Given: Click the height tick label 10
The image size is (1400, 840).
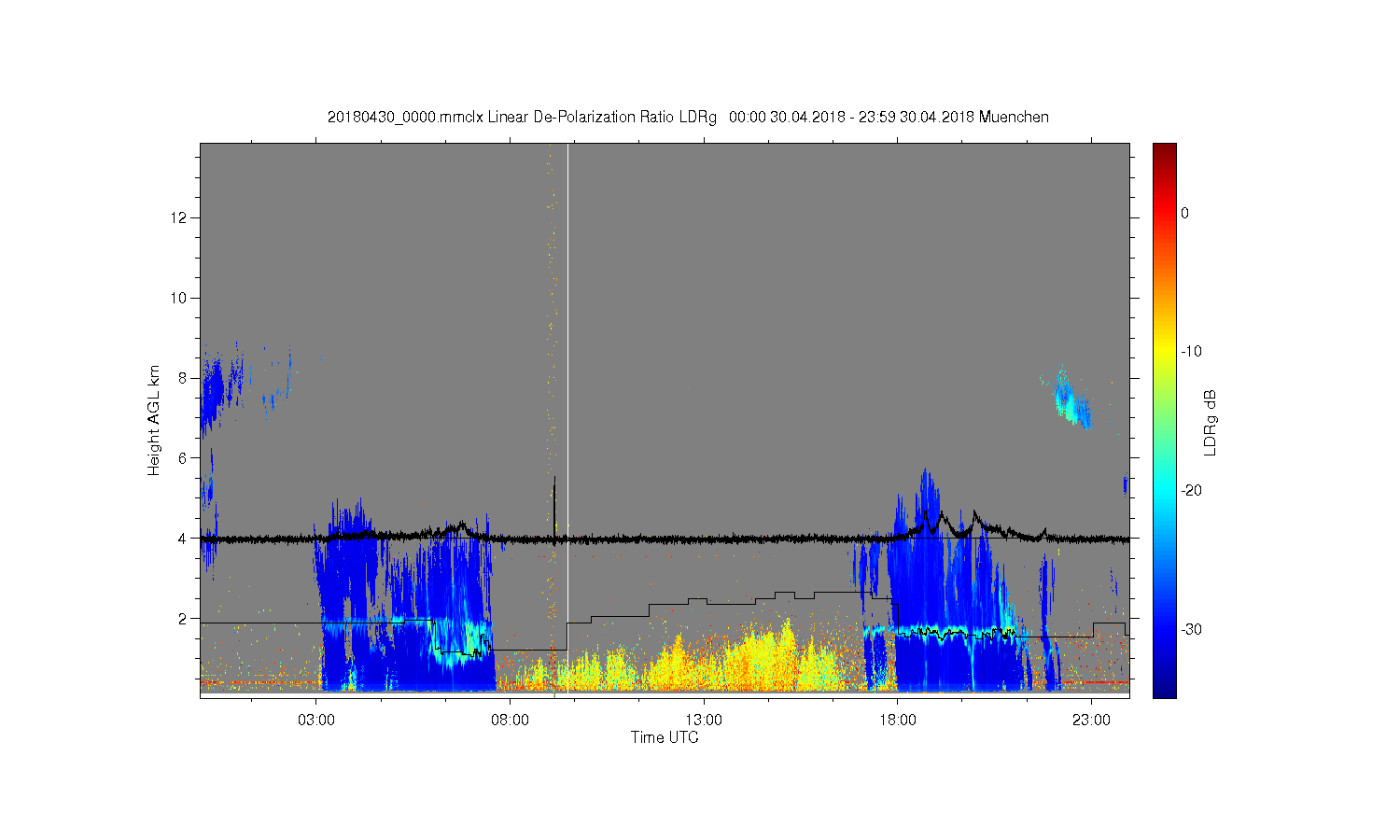Looking at the screenshot, I should pyautogui.click(x=179, y=298).
